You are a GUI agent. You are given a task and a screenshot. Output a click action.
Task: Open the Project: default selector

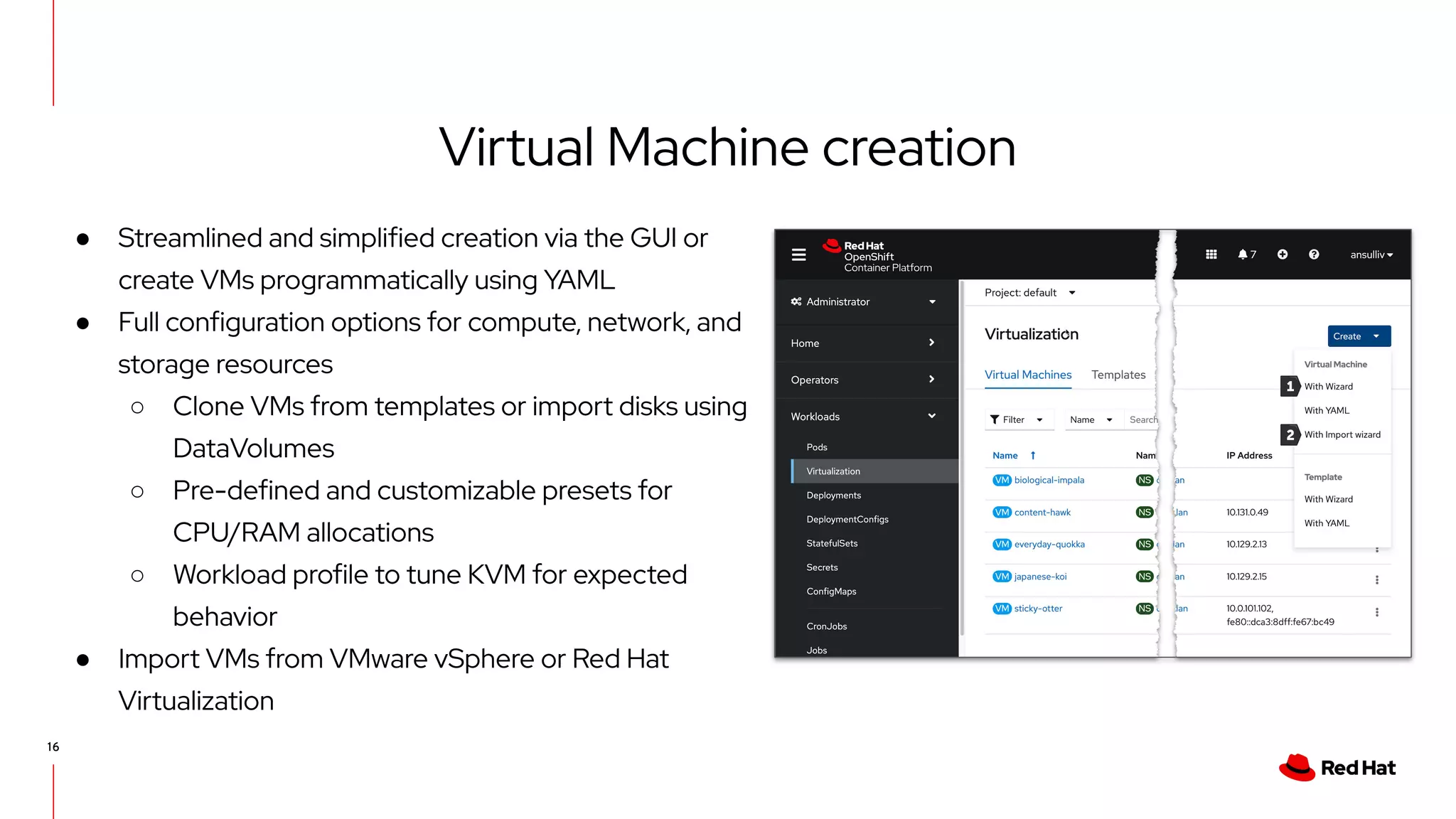click(1029, 293)
